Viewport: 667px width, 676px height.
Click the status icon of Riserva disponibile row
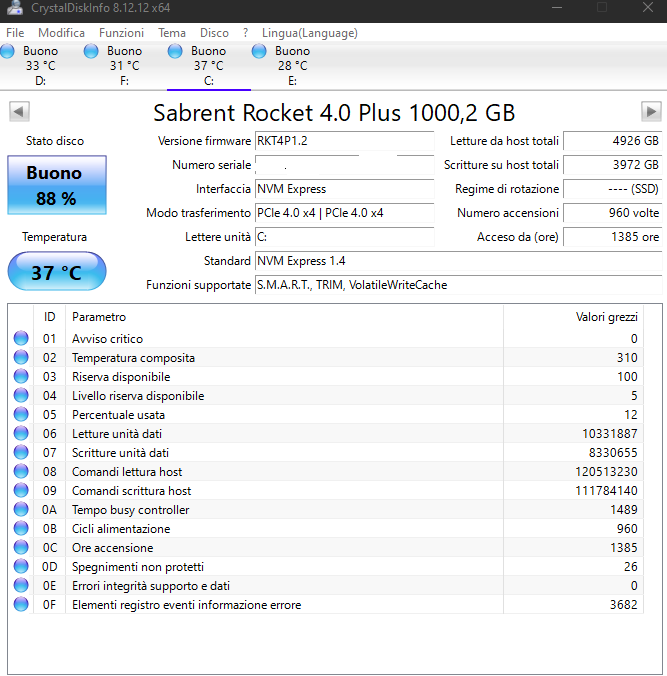tap(21, 376)
